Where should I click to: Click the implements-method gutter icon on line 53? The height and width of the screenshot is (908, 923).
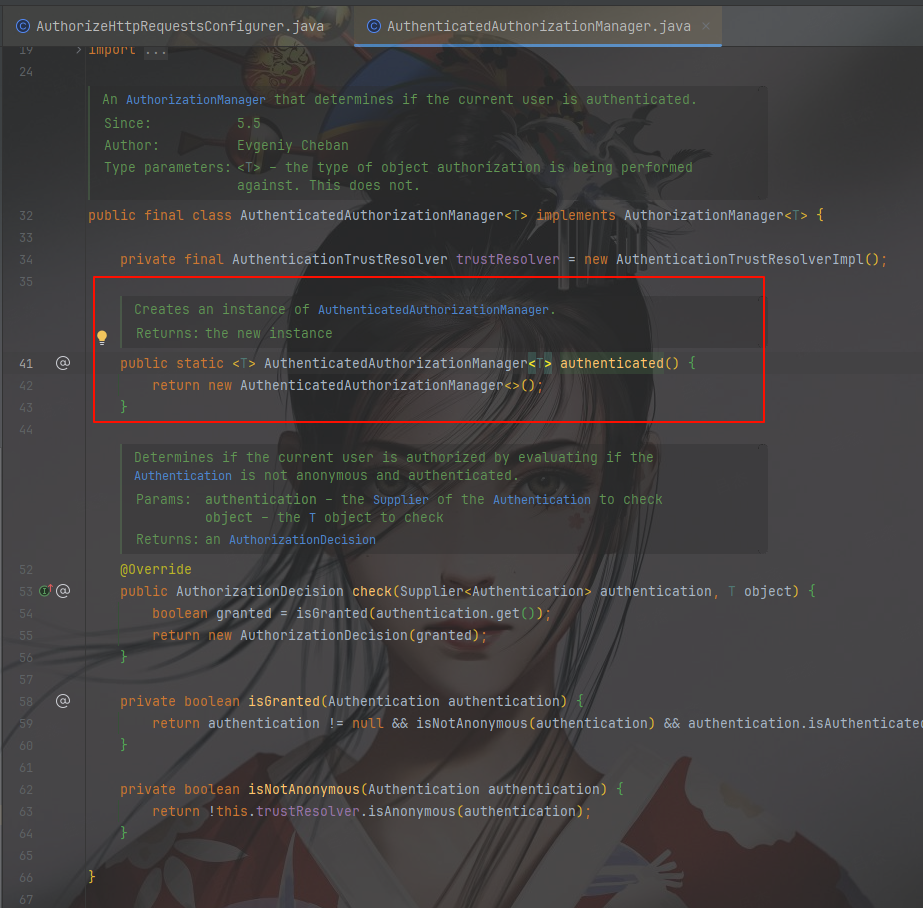click(46, 590)
